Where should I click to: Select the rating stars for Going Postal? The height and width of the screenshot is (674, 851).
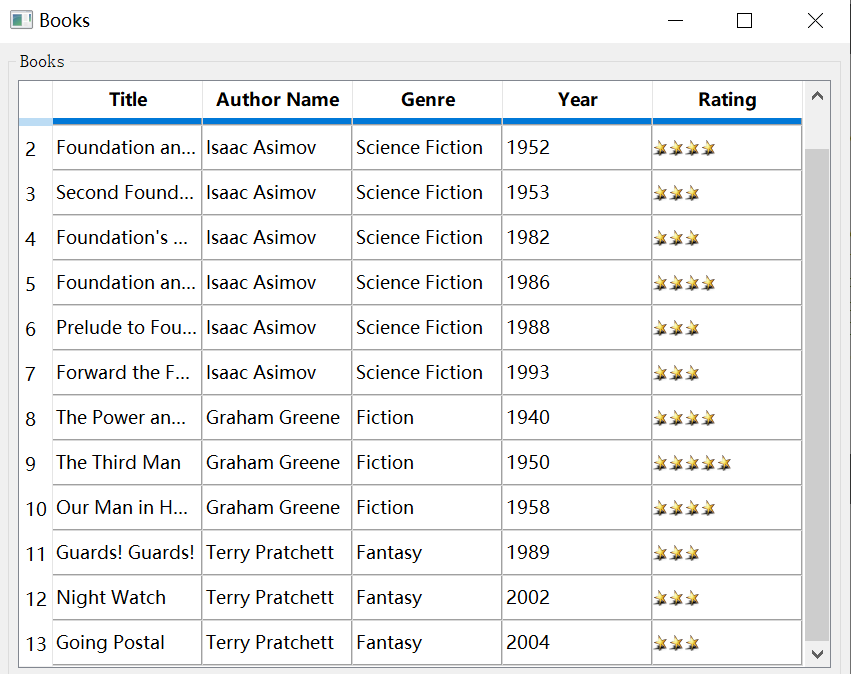[x=677, y=643]
